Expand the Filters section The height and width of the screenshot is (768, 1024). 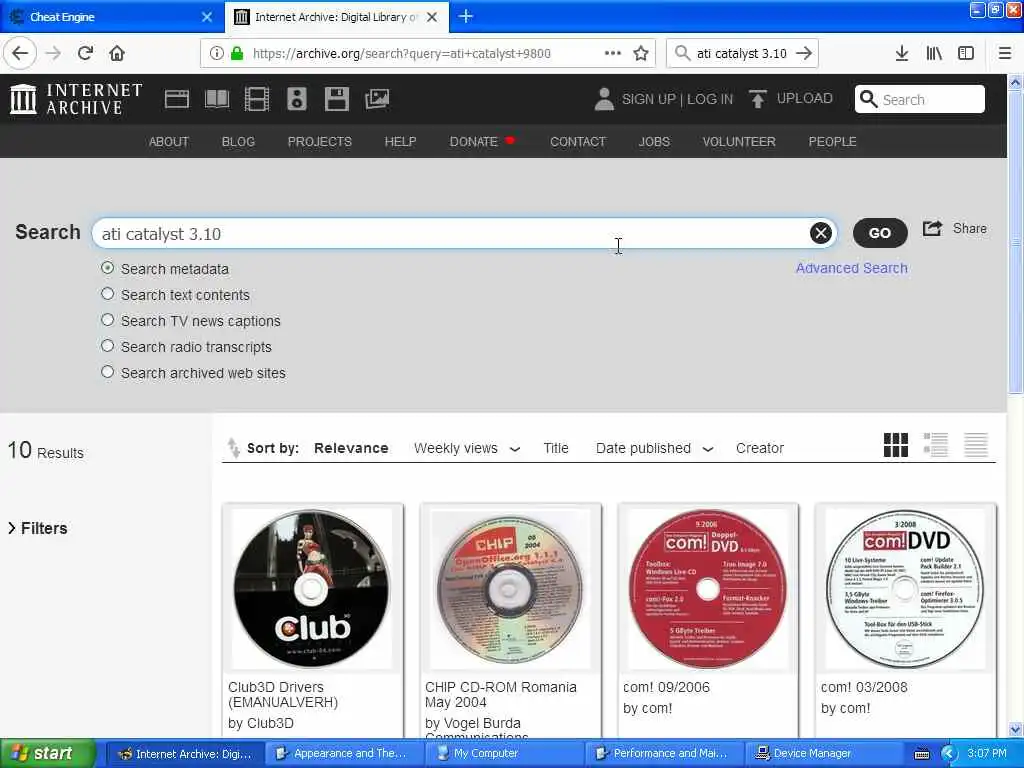38,528
